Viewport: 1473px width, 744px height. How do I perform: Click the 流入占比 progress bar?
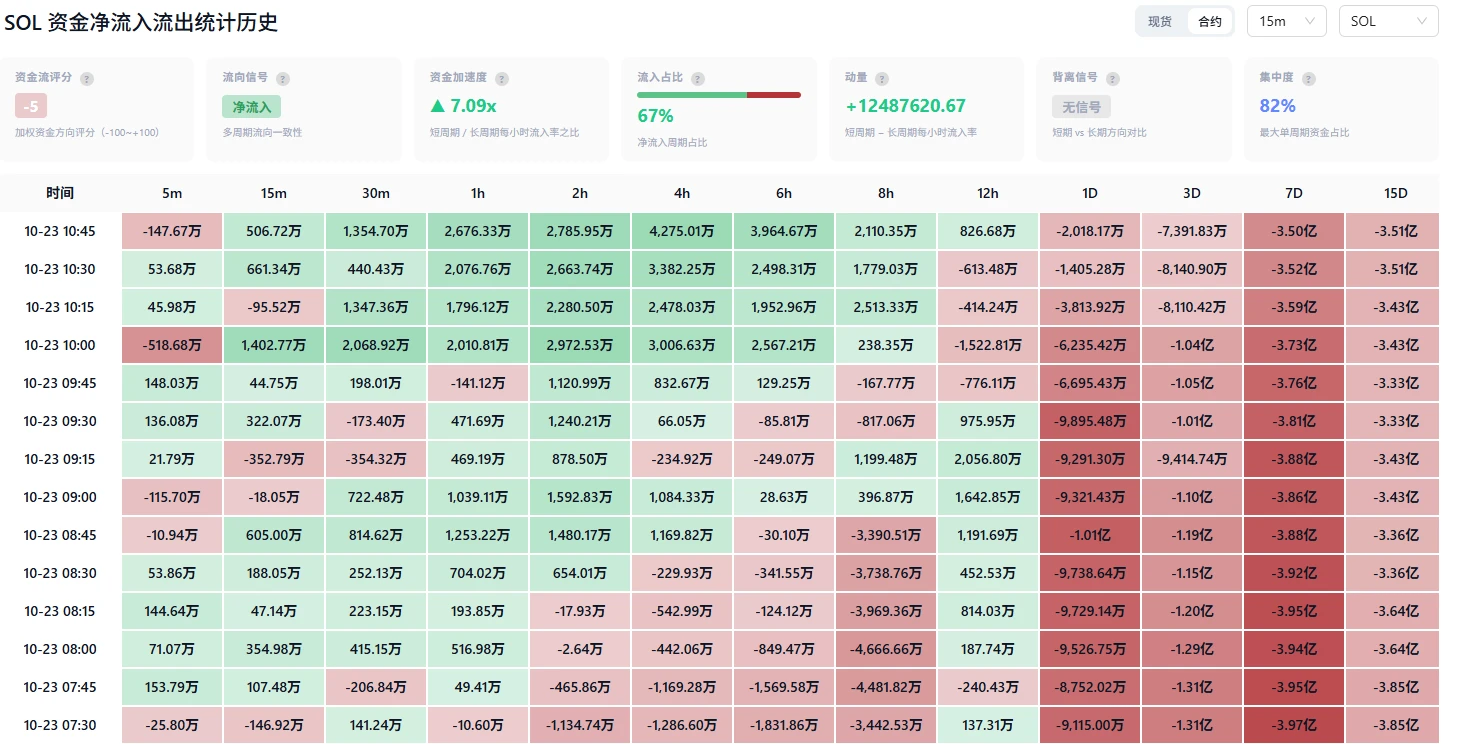click(x=719, y=95)
